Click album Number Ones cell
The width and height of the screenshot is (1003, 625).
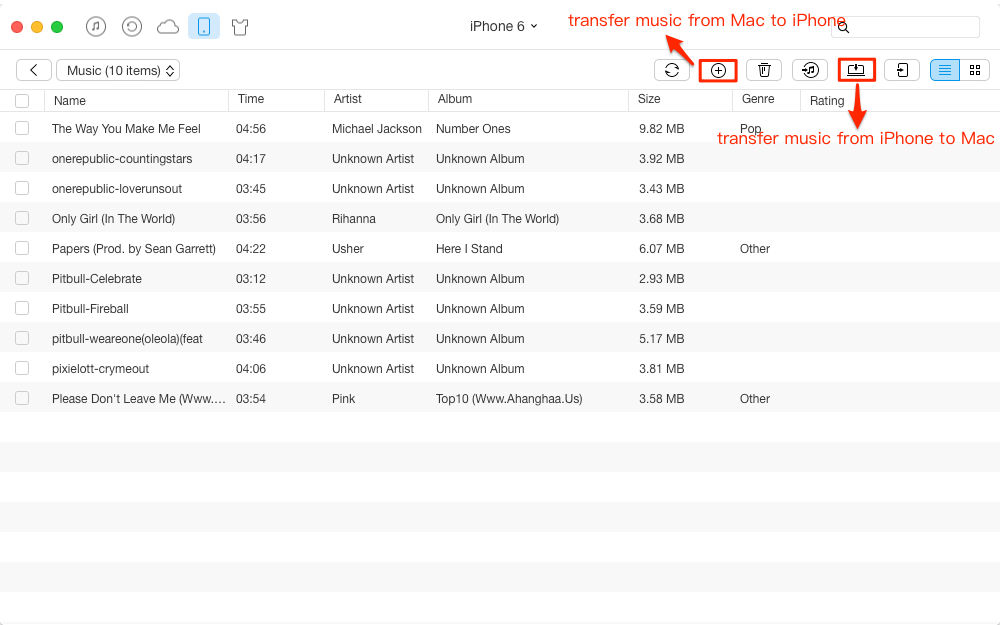473,129
